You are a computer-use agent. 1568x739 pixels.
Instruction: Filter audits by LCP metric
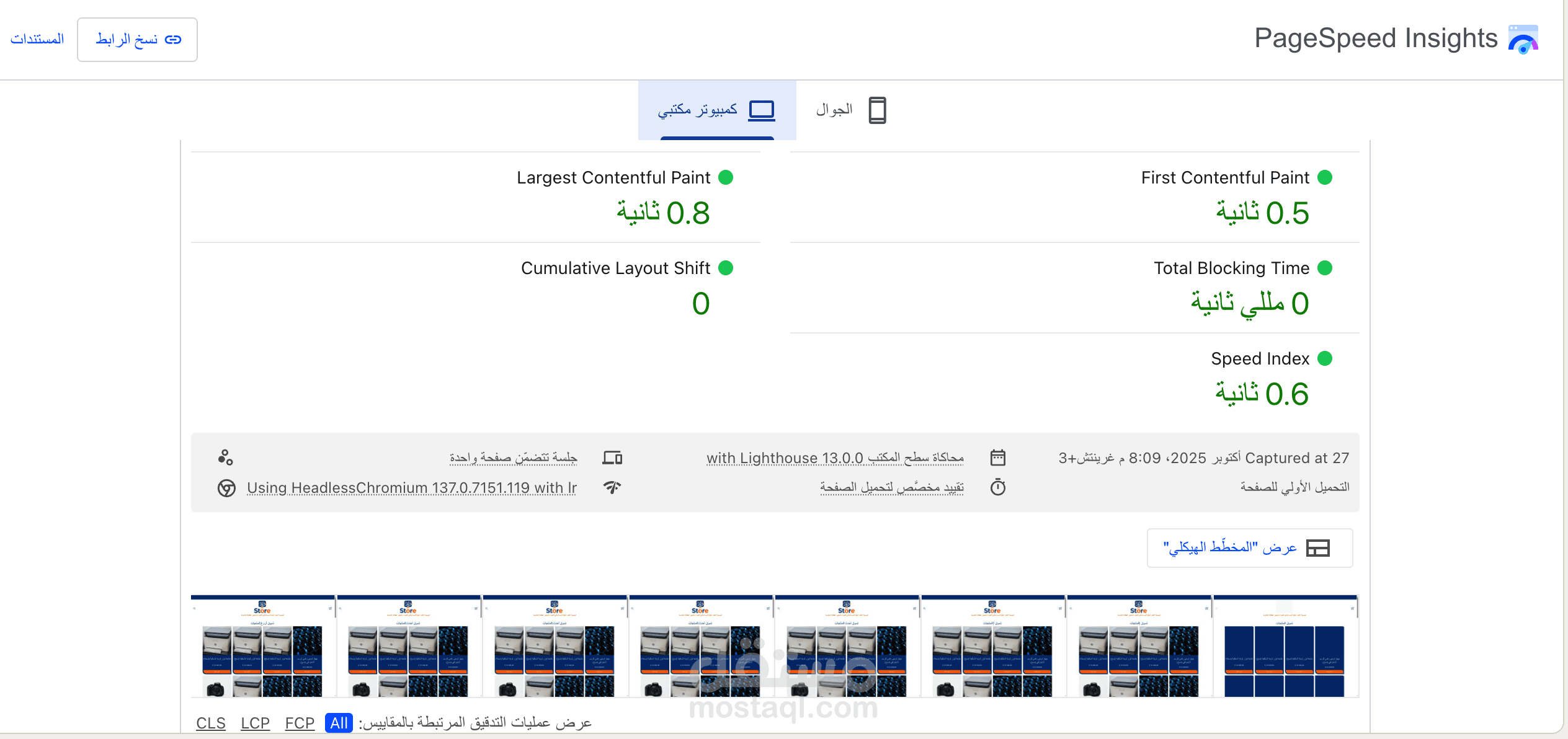255,723
